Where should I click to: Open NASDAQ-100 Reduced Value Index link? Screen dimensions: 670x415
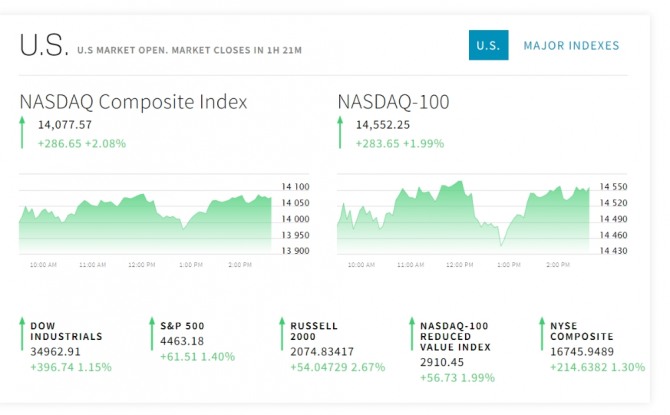tap(455, 336)
